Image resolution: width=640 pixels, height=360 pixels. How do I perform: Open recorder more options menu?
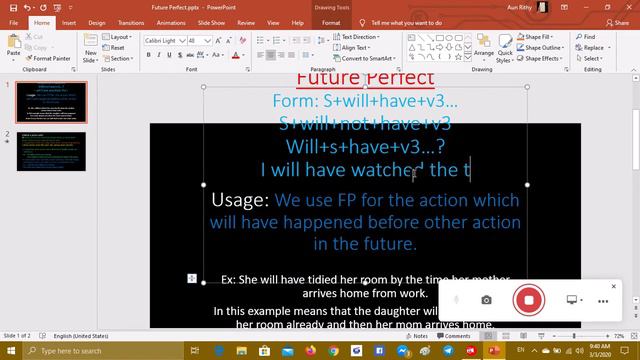pos(603,301)
